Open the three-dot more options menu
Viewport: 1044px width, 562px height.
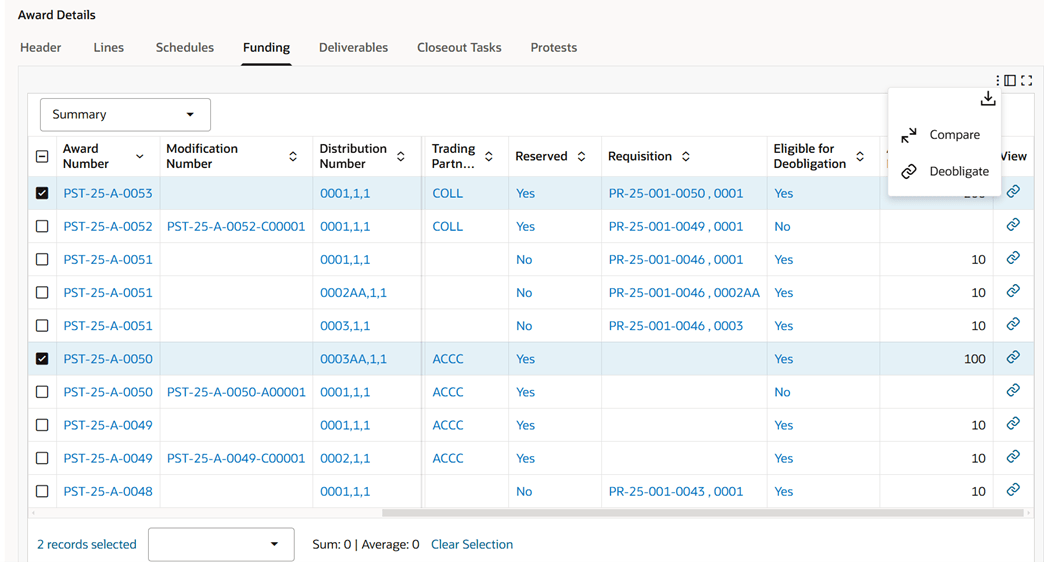[997, 81]
